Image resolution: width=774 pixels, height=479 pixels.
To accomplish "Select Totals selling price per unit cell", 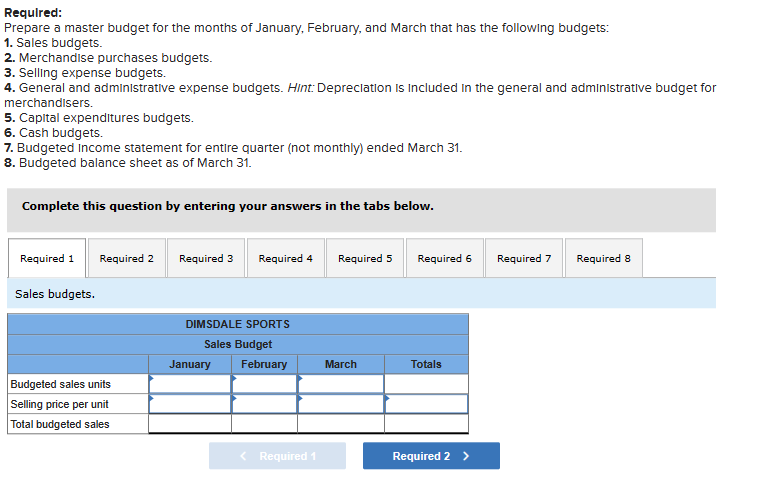I will tap(426, 404).
